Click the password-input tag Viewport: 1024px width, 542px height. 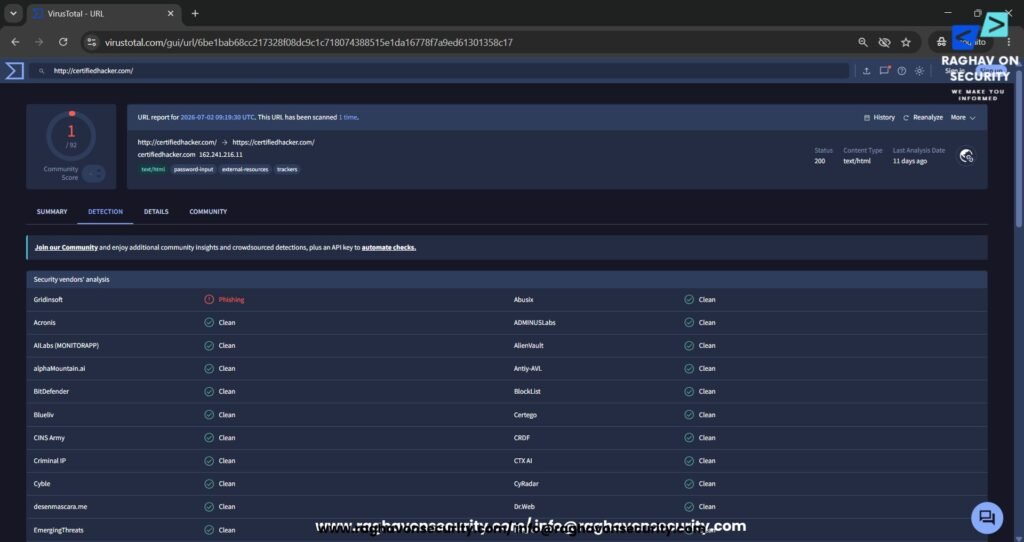(x=193, y=169)
